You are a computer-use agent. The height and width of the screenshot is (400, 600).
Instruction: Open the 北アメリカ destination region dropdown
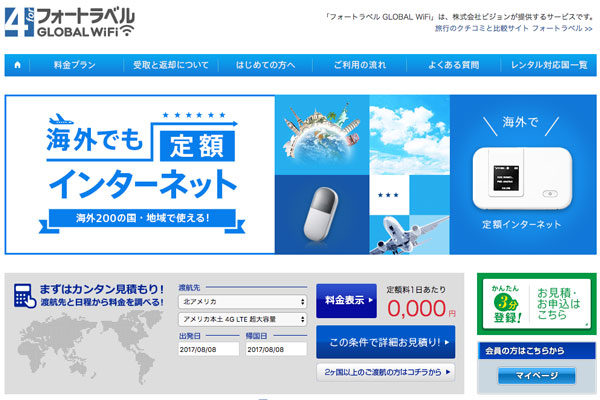click(x=243, y=302)
